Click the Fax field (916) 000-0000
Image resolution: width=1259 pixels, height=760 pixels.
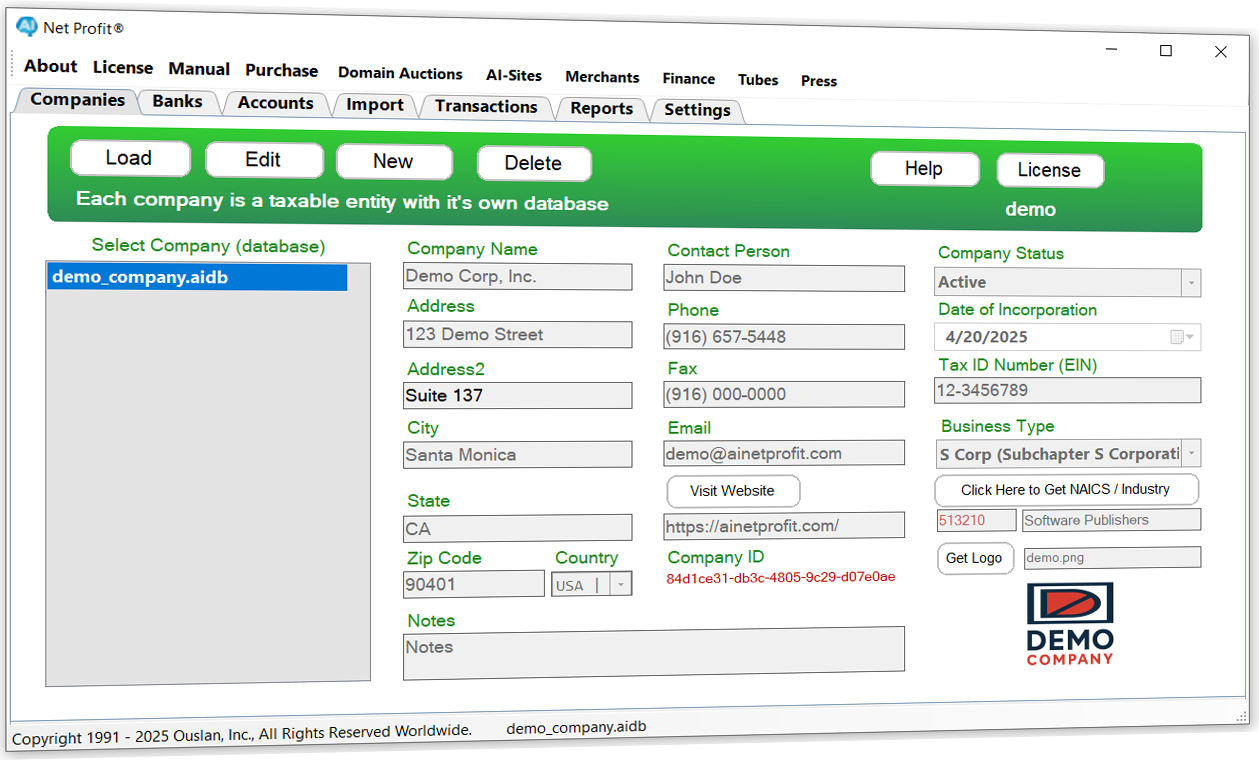tap(784, 394)
